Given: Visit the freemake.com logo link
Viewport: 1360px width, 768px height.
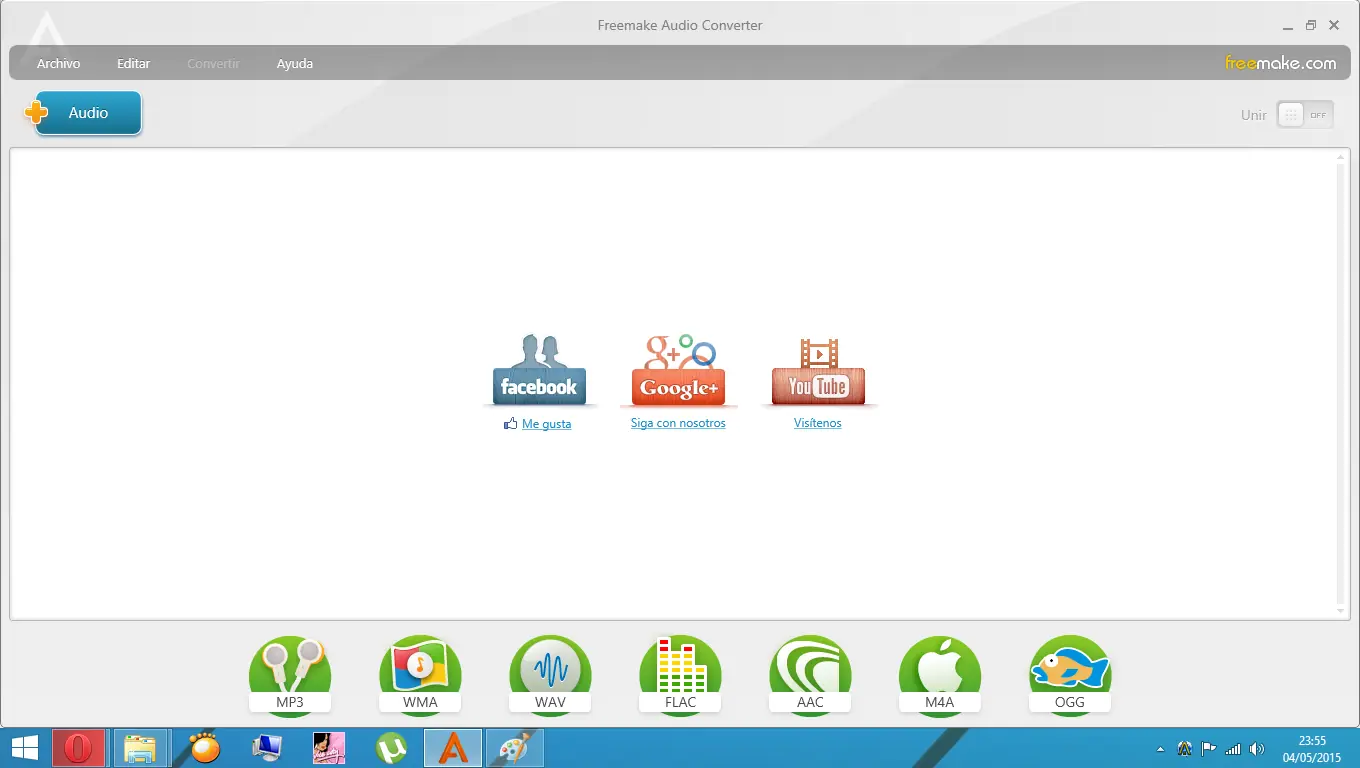Looking at the screenshot, I should coord(1281,63).
